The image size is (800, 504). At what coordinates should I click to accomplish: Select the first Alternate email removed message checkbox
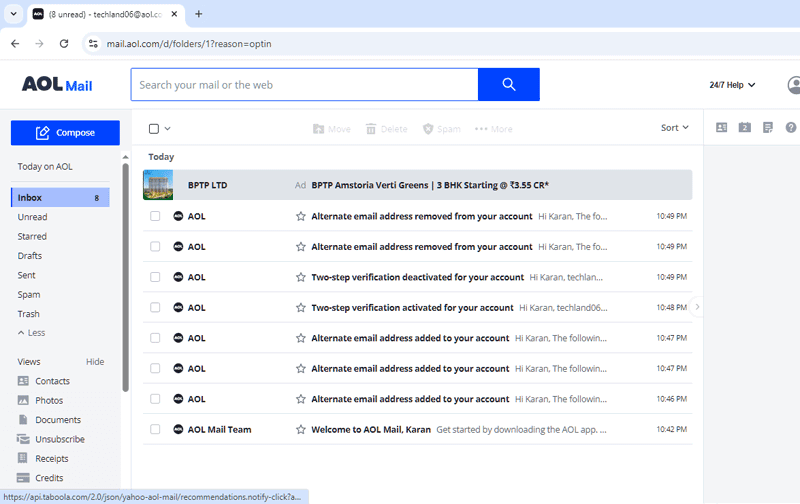pyautogui.click(x=155, y=216)
